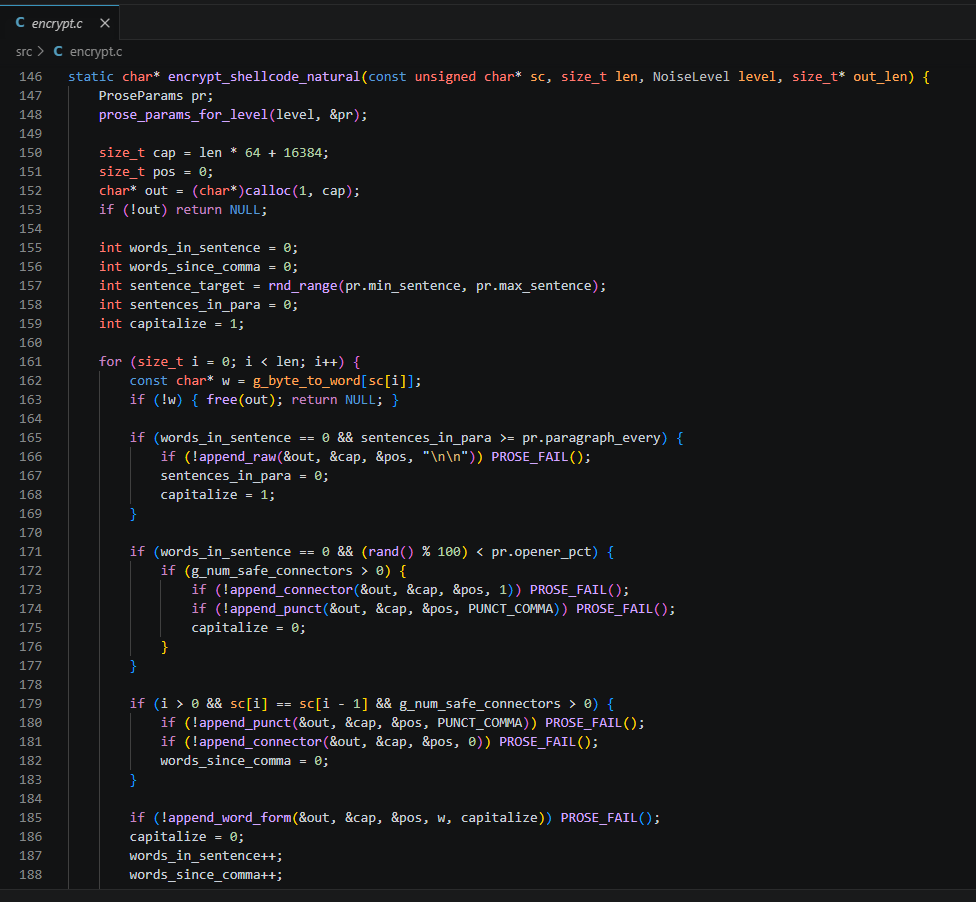Click the C file icon on encrypt.c tab
The image size is (976, 902).
click(x=20, y=23)
